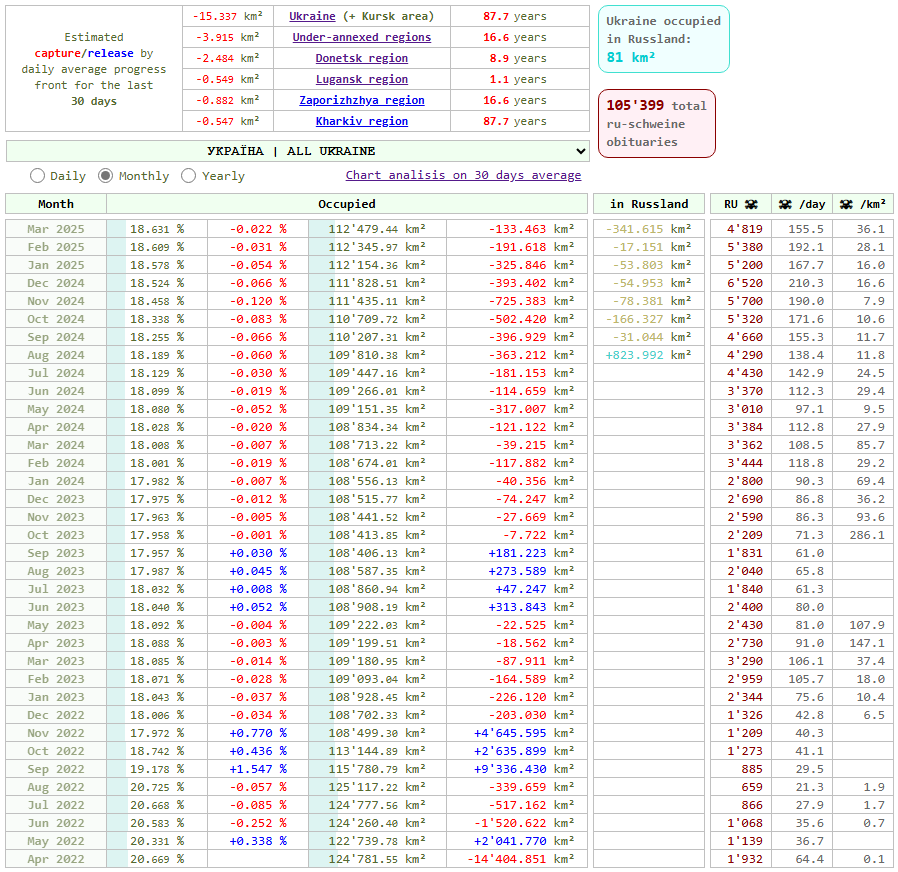Select the Mar 2025 month cell

pos(56,229)
